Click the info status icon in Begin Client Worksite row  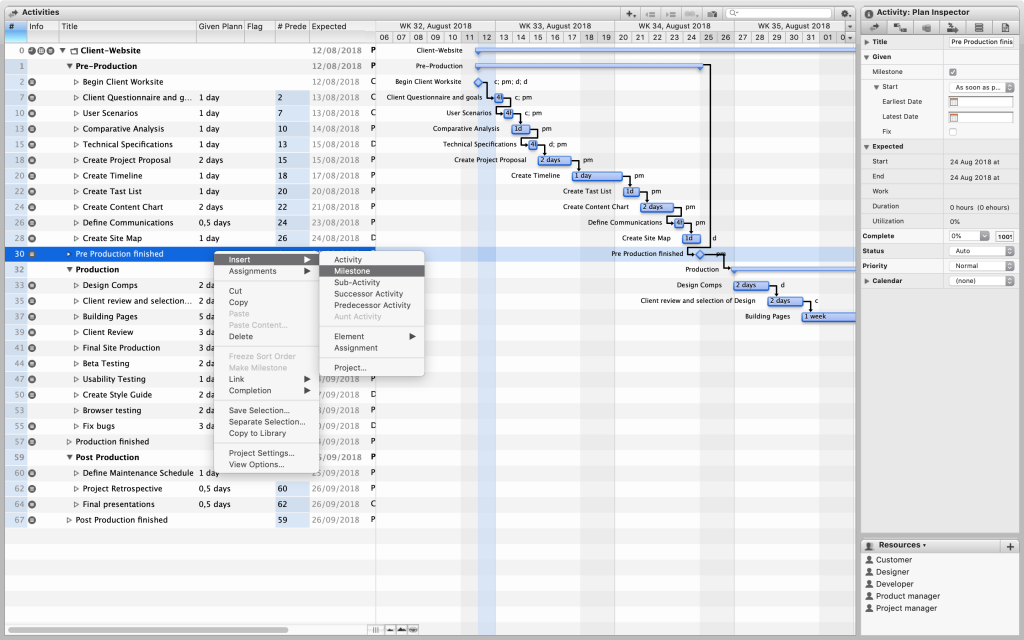pyautogui.click(x=32, y=82)
